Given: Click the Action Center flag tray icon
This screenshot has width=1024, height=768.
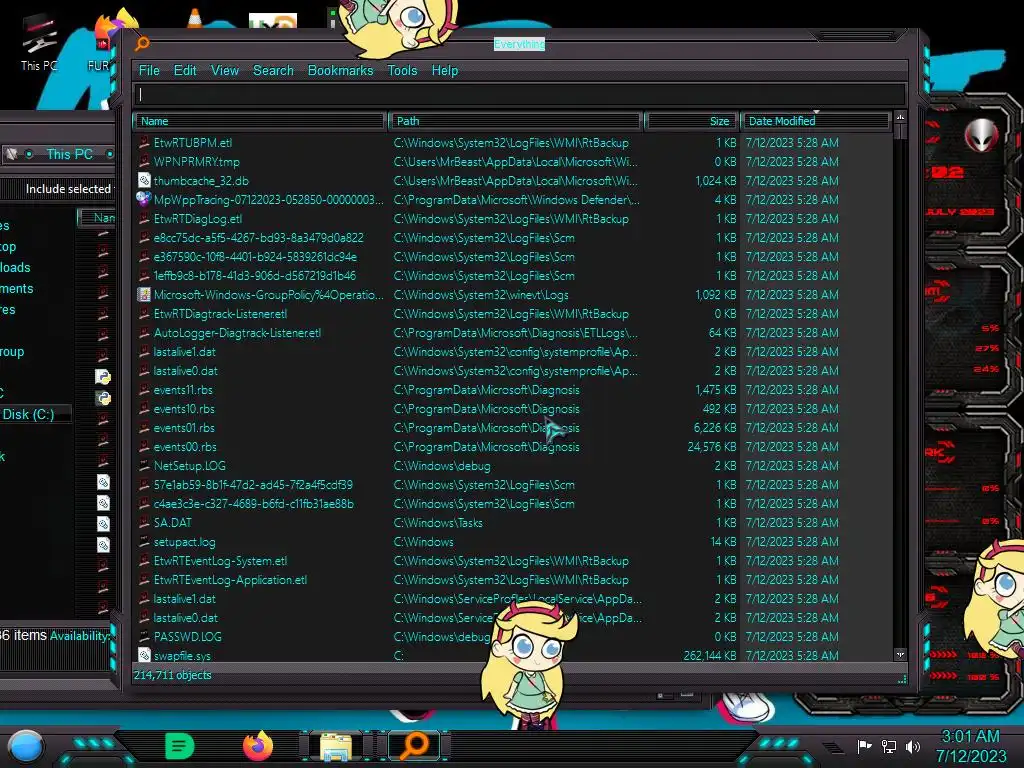Looking at the screenshot, I should click(x=865, y=746).
